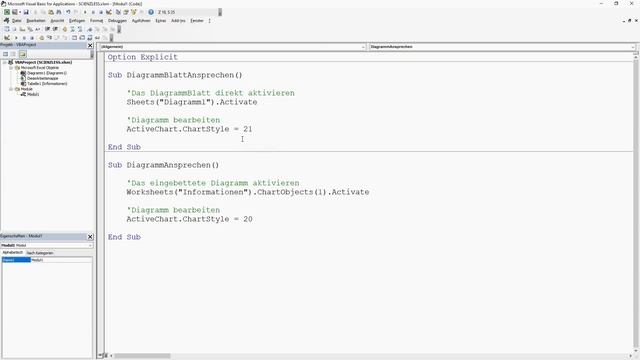Open the Fenster menu

point(197,21)
